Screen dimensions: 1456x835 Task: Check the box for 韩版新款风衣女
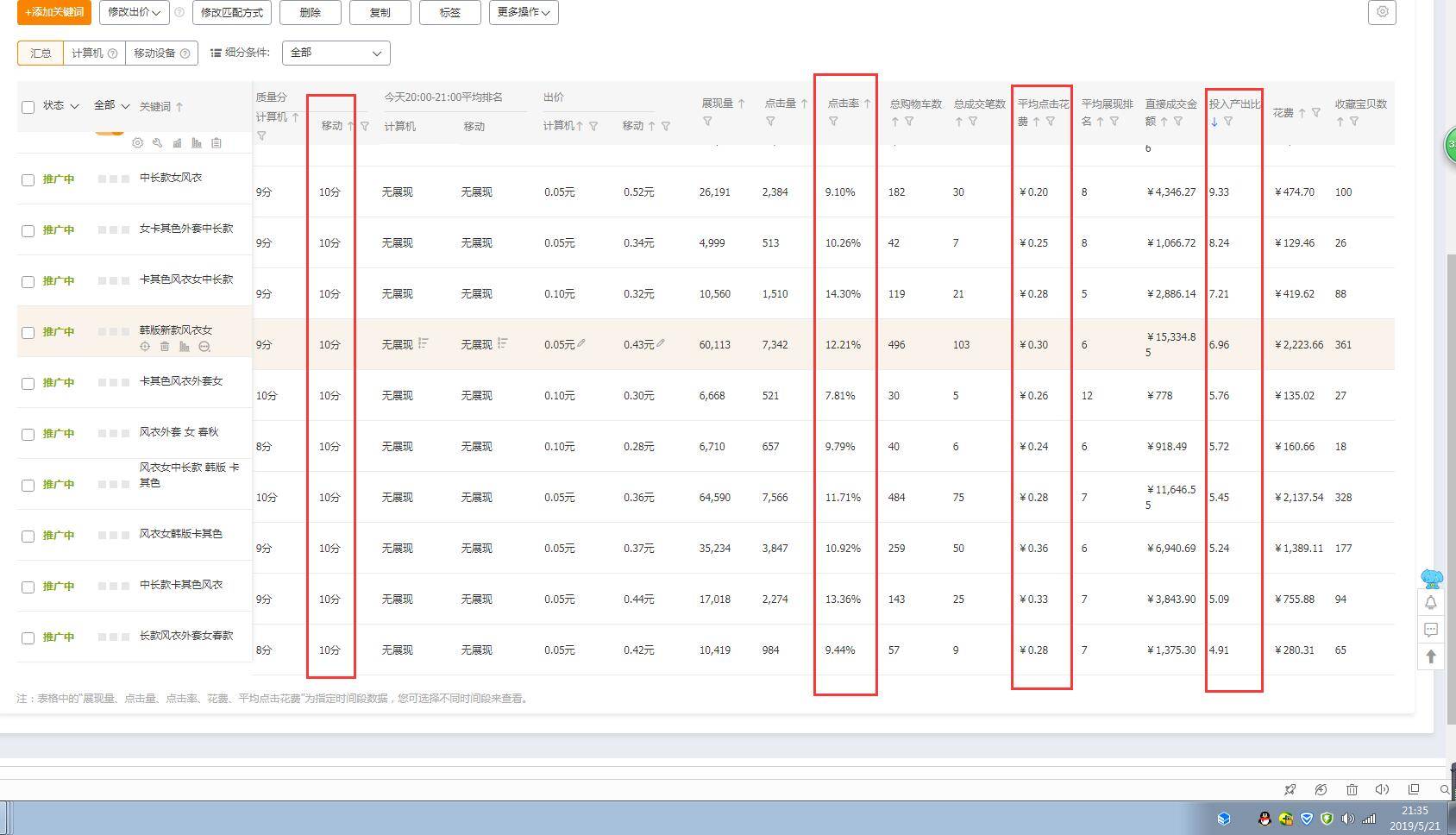tap(28, 332)
